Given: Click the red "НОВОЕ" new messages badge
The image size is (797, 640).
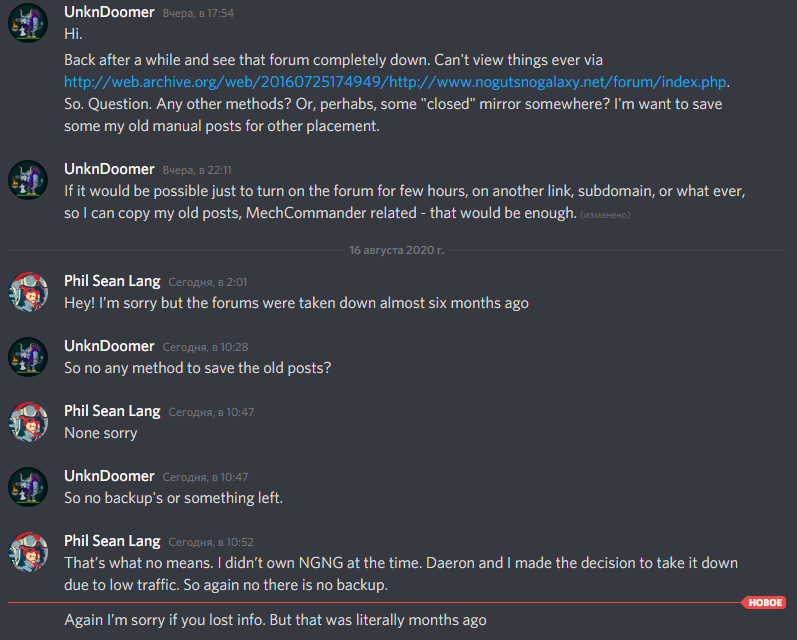Looking at the screenshot, I should 765,603.
